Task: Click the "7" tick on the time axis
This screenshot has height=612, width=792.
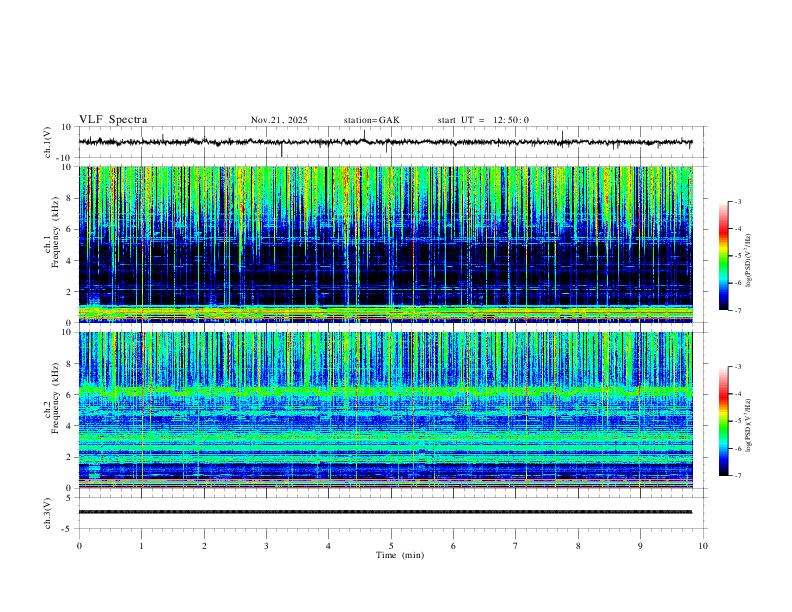Action: click(x=516, y=546)
